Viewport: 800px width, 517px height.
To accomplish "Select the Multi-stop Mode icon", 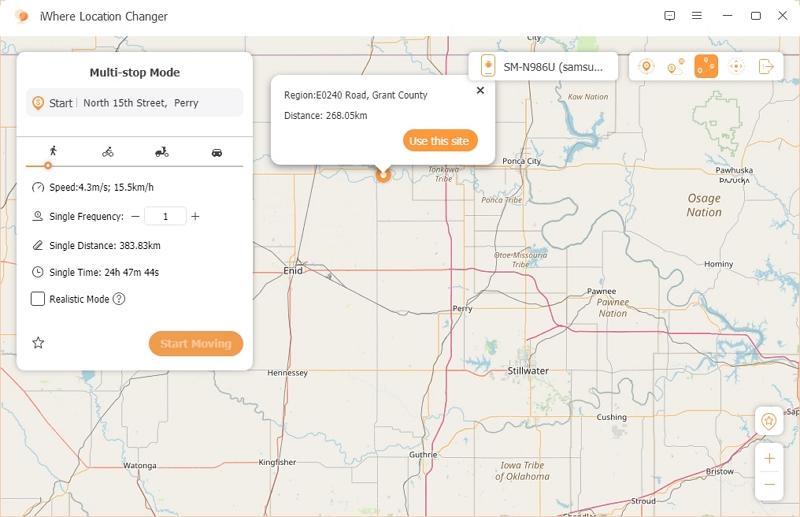I will (706, 66).
